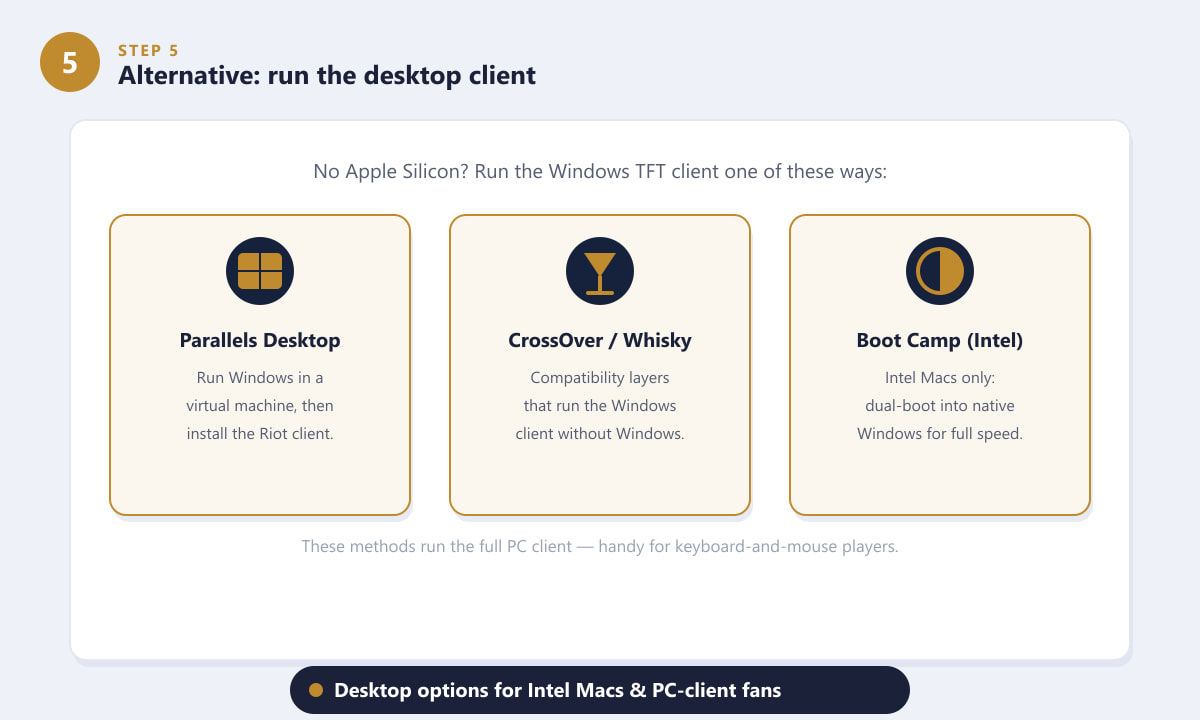Click the text 'virtual machine, then'
The width and height of the screenshot is (1200, 720).
point(260,406)
